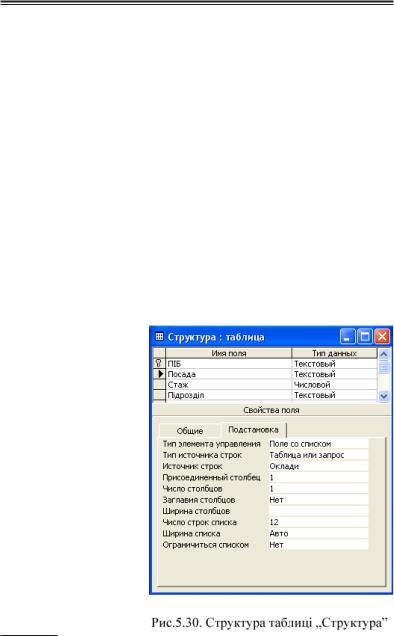
Task: Click the Ограничиться списком value Нет
Action: pos(319,545)
